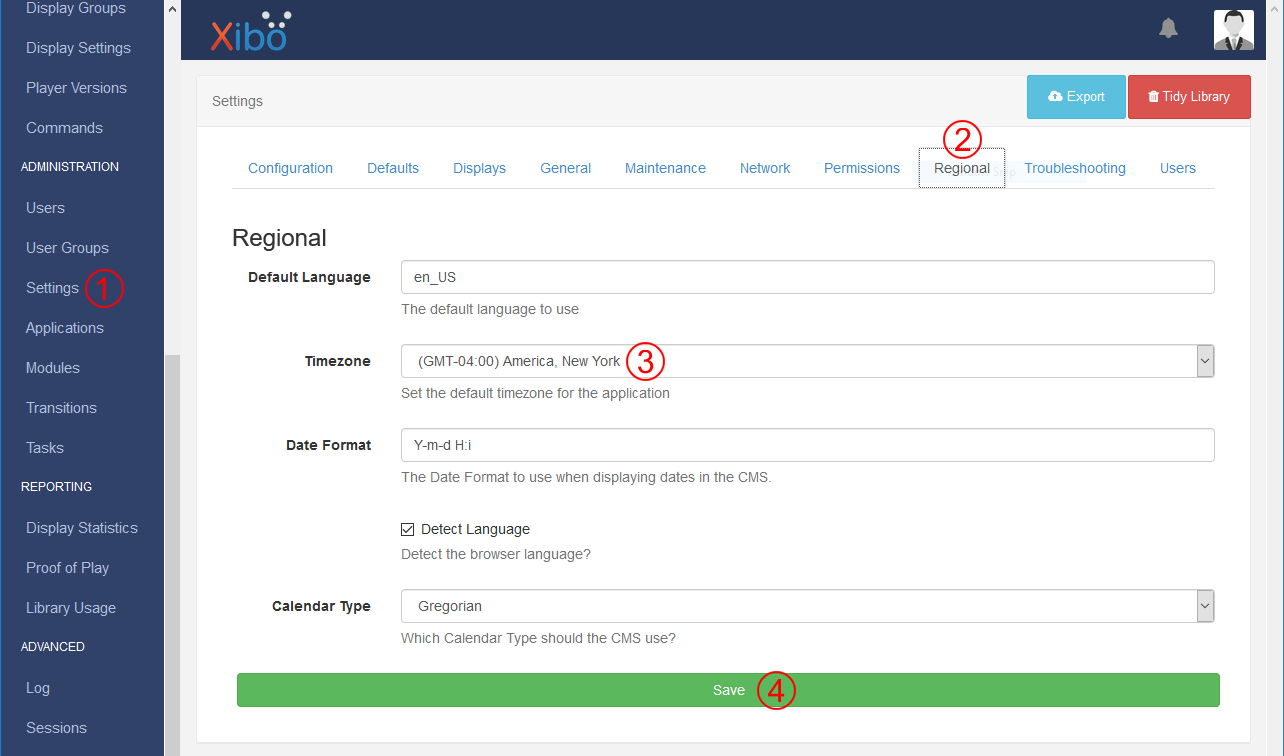Screen dimensions: 1284x756
Task: Switch to the Users settings tab
Action: [x=1178, y=168]
